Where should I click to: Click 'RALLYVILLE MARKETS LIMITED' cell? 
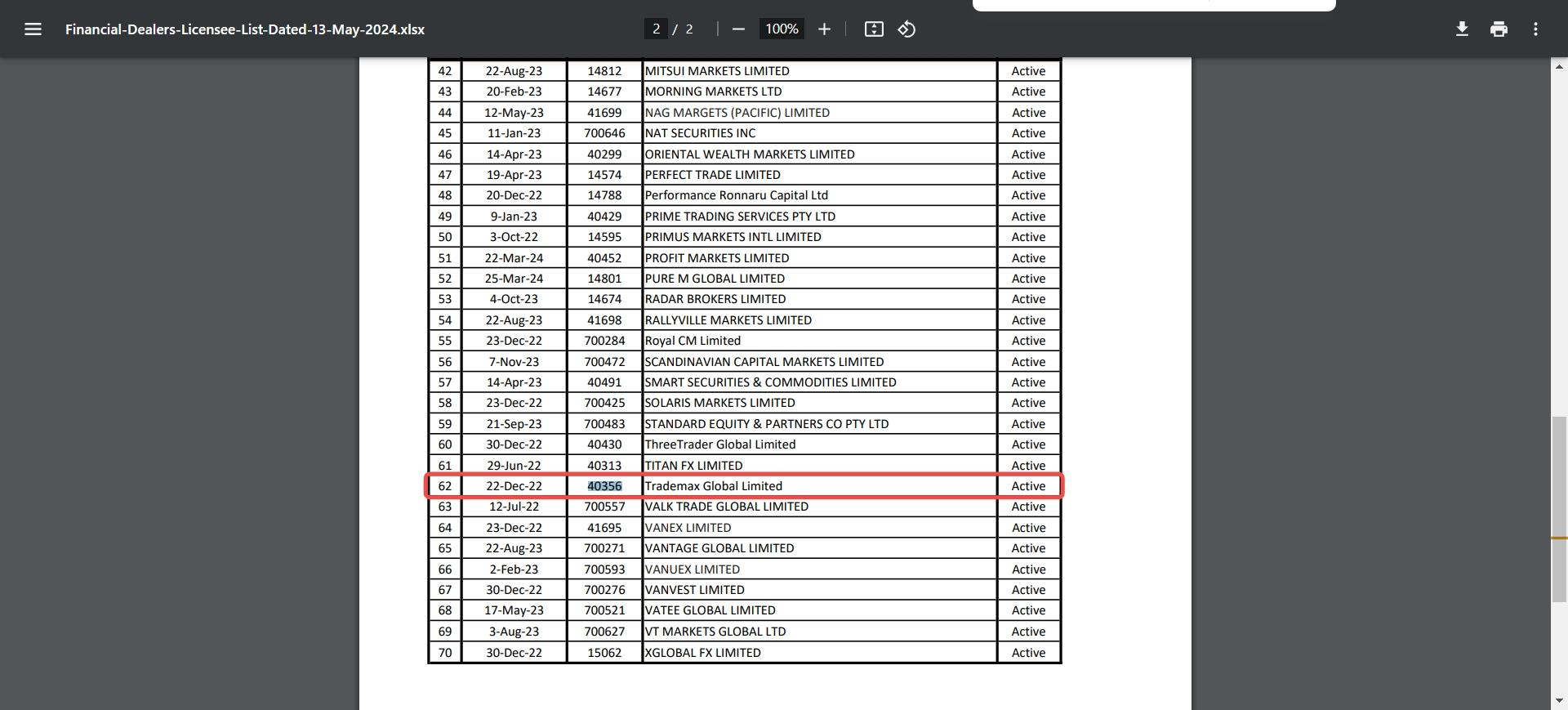tap(819, 320)
